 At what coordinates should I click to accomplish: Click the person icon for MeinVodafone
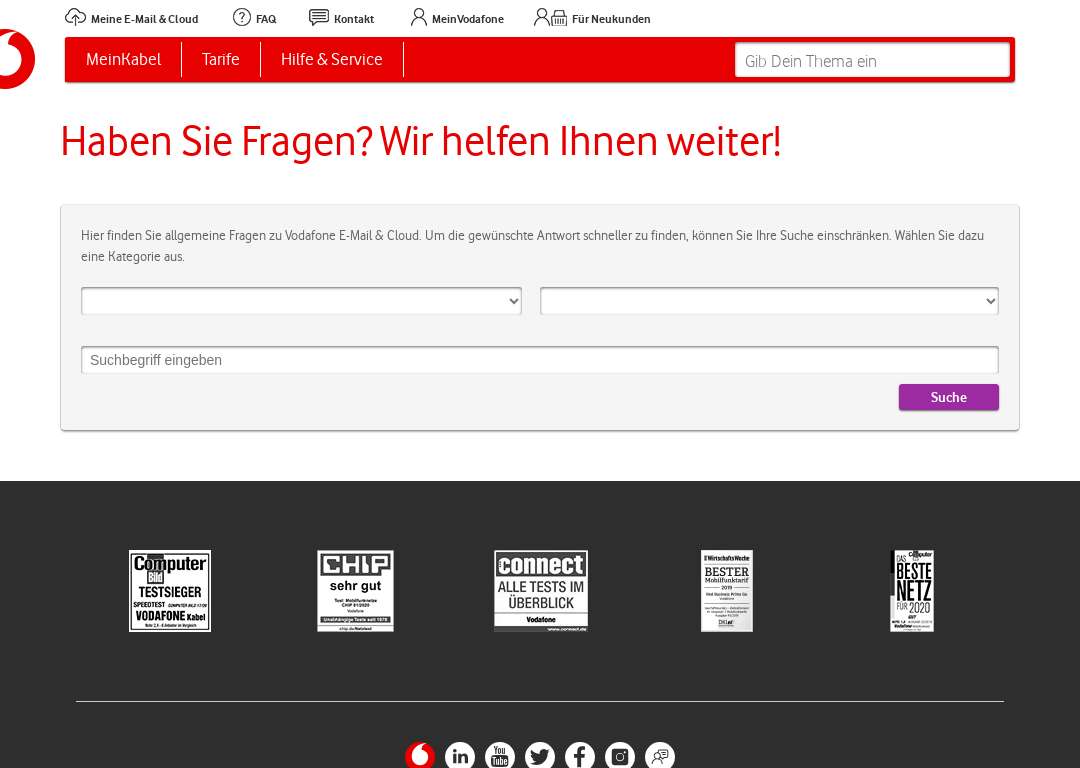click(x=418, y=17)
